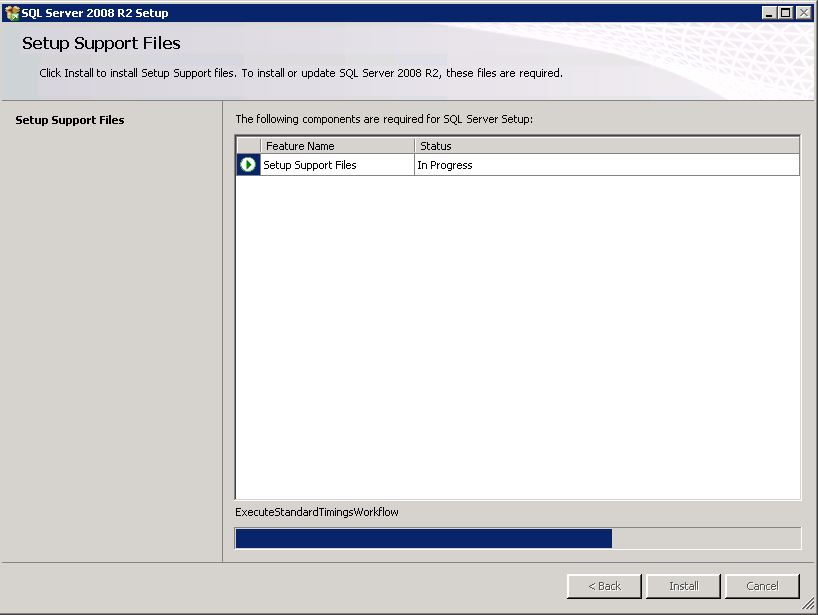This screenshot has width=818, height=615.
Task: Minimize the SQL Server Setup window
Action: pos(768,13)
